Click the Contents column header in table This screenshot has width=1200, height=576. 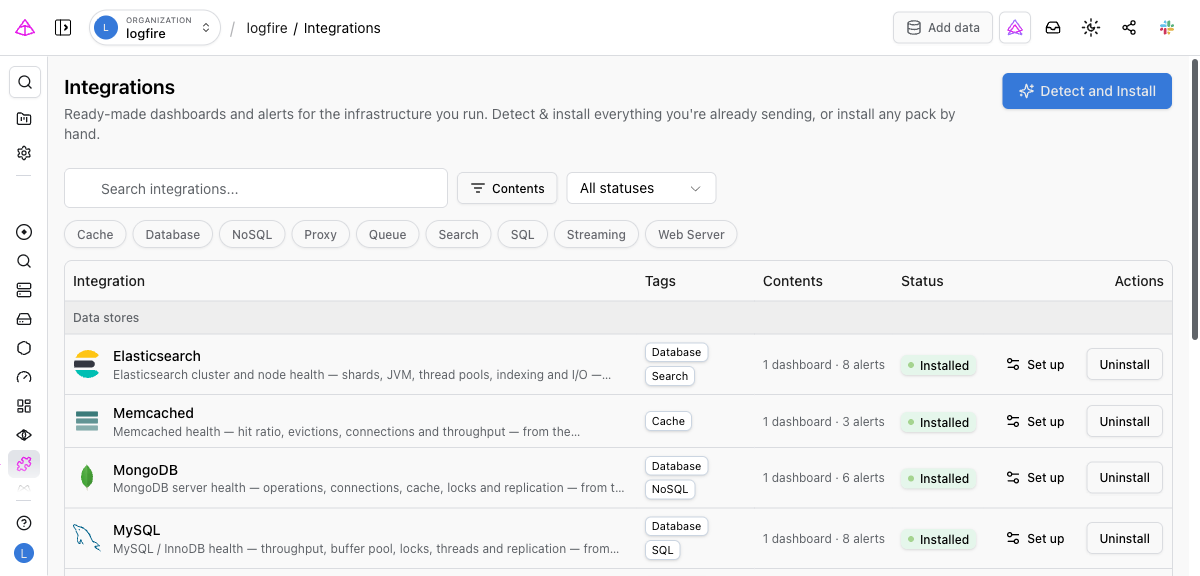[793, 281]
